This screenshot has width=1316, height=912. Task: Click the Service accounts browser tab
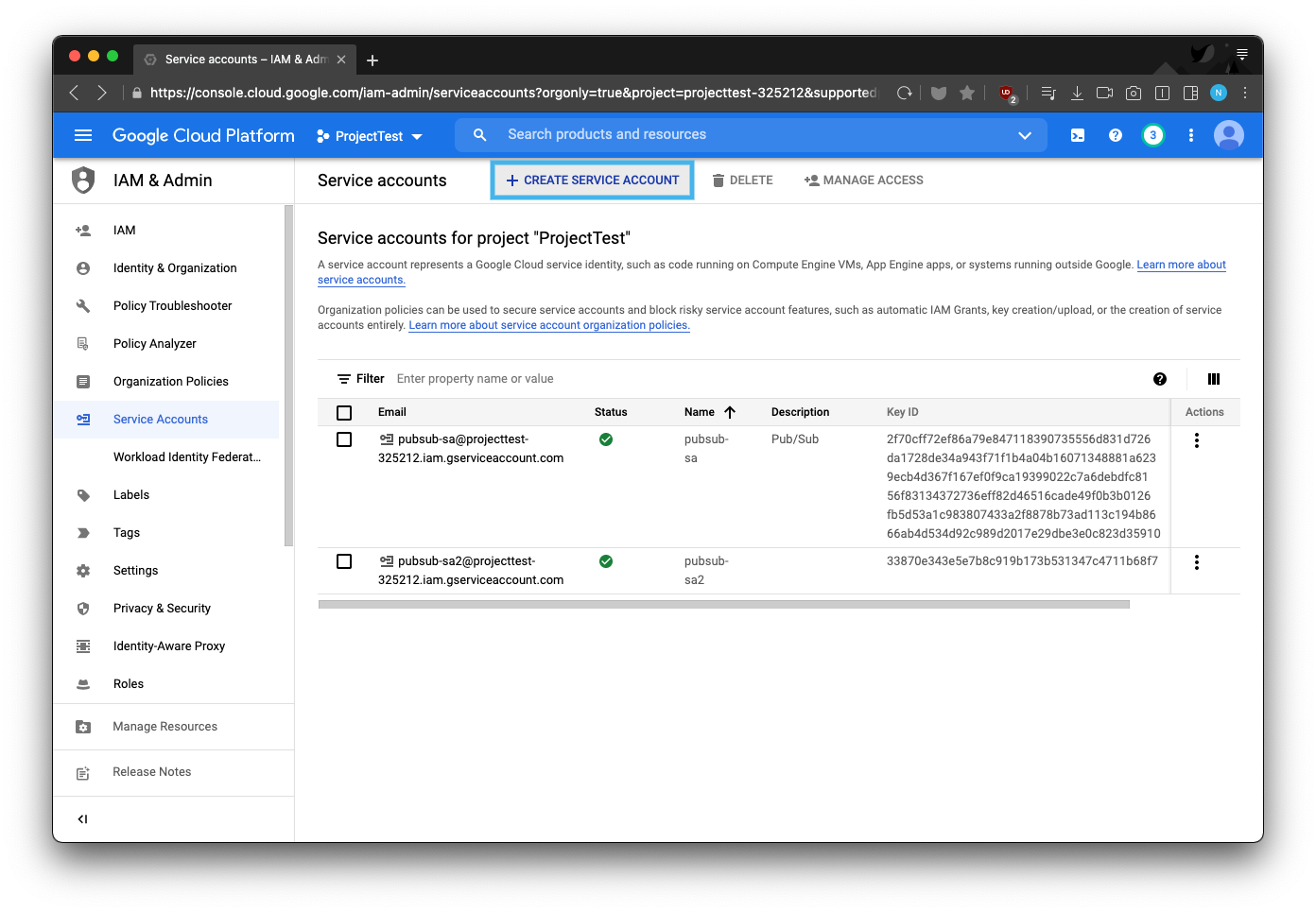pos(245,60)
